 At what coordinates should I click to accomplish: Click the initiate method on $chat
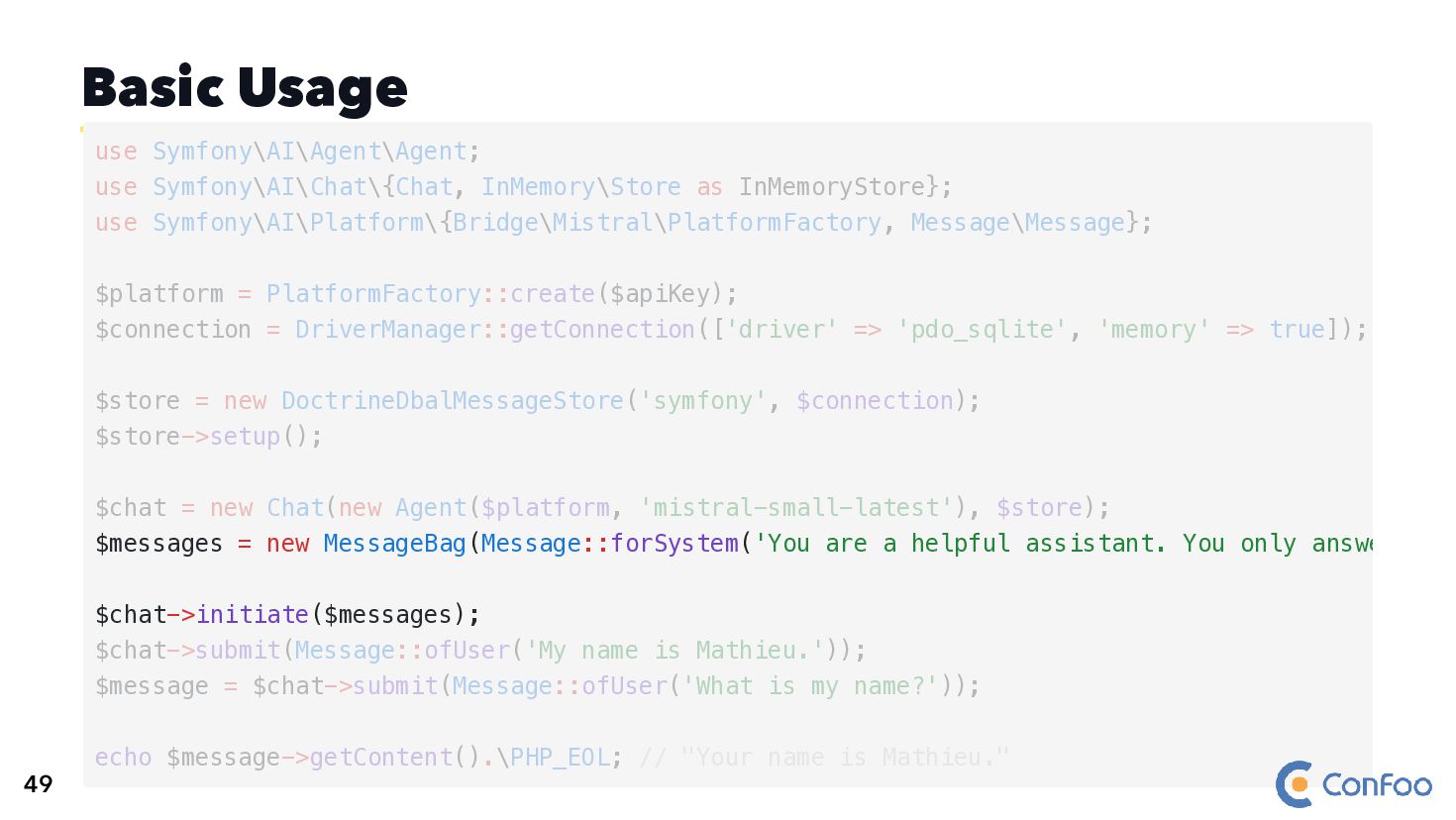252,615
